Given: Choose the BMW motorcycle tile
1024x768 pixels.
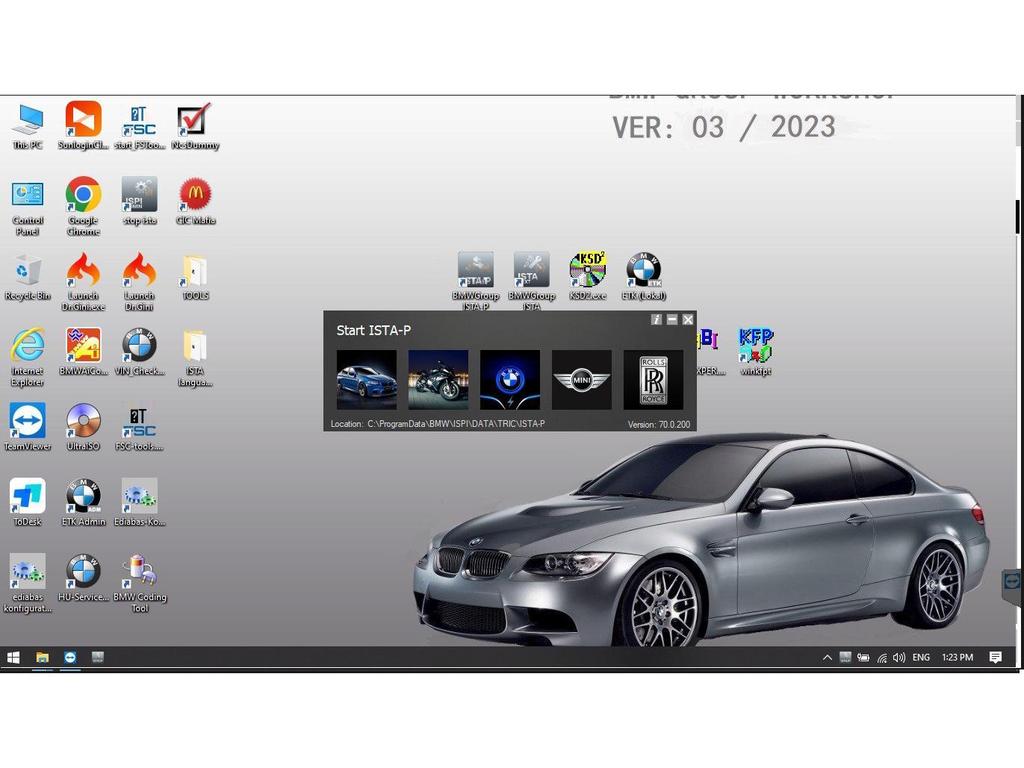Looking at the screenshot, I should pos(438,379).
